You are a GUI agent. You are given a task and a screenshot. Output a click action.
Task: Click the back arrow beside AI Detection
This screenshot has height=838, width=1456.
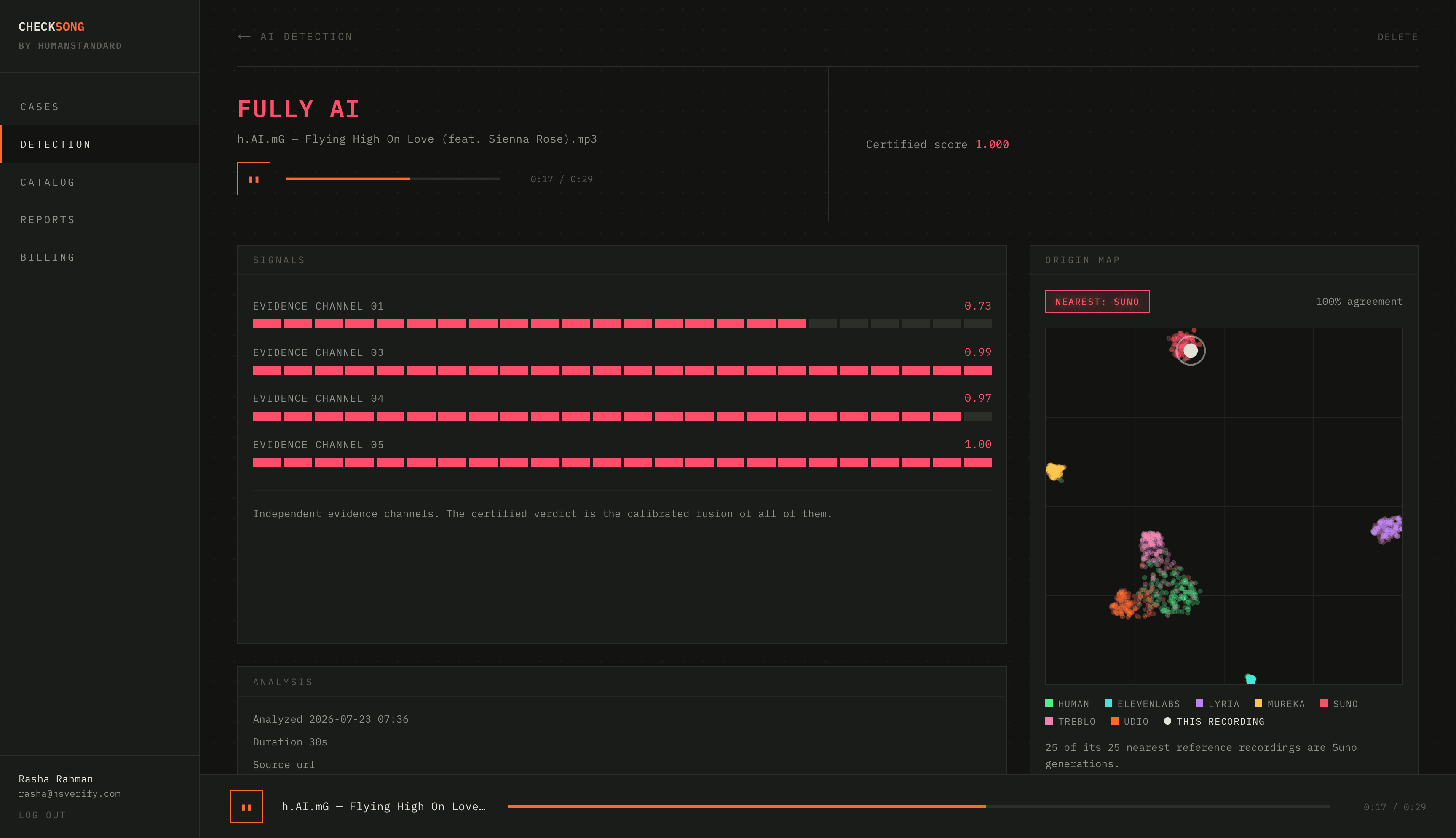tap(244, 37)
